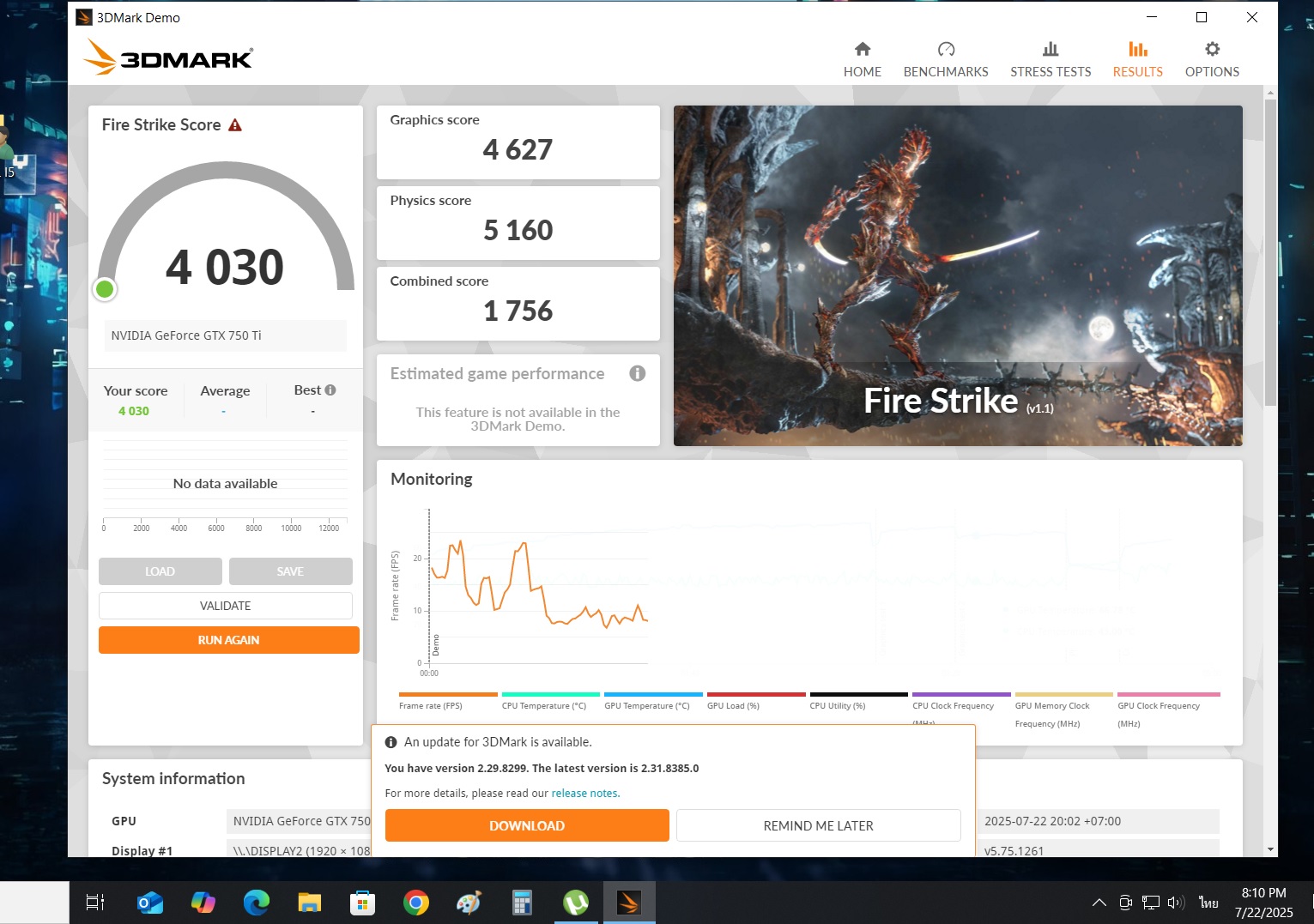Click the vertical scrollbar on the right
Viewport: 1314px width, 924px height.
[1270, 257]
